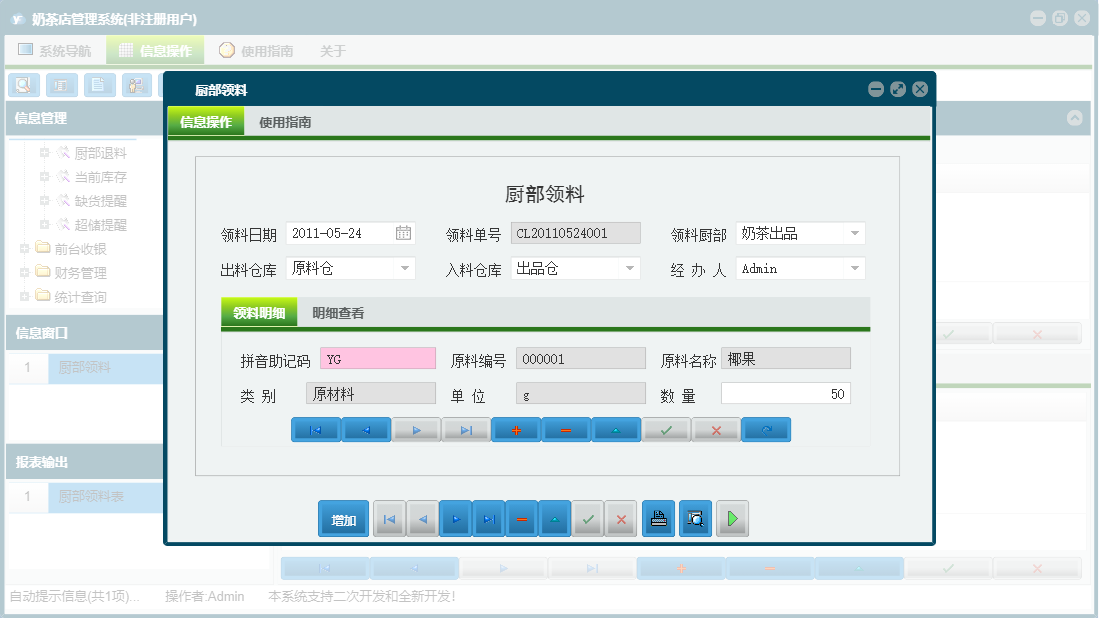Jump to first record in detail toolbar
Image resolution: width=1099 pixels, height=618 pixels.
coord(316,429)
